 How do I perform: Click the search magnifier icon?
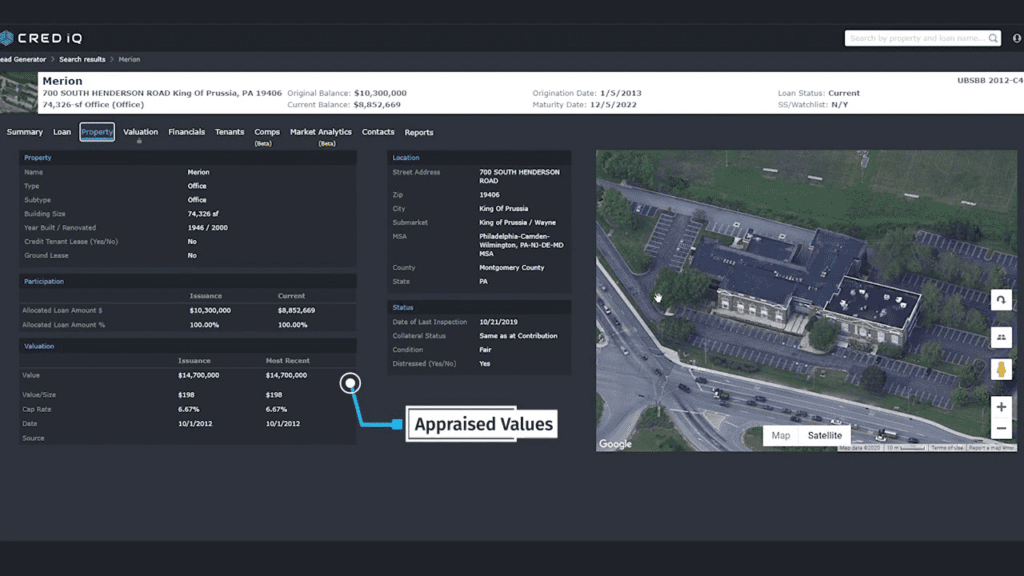[992, 38]
